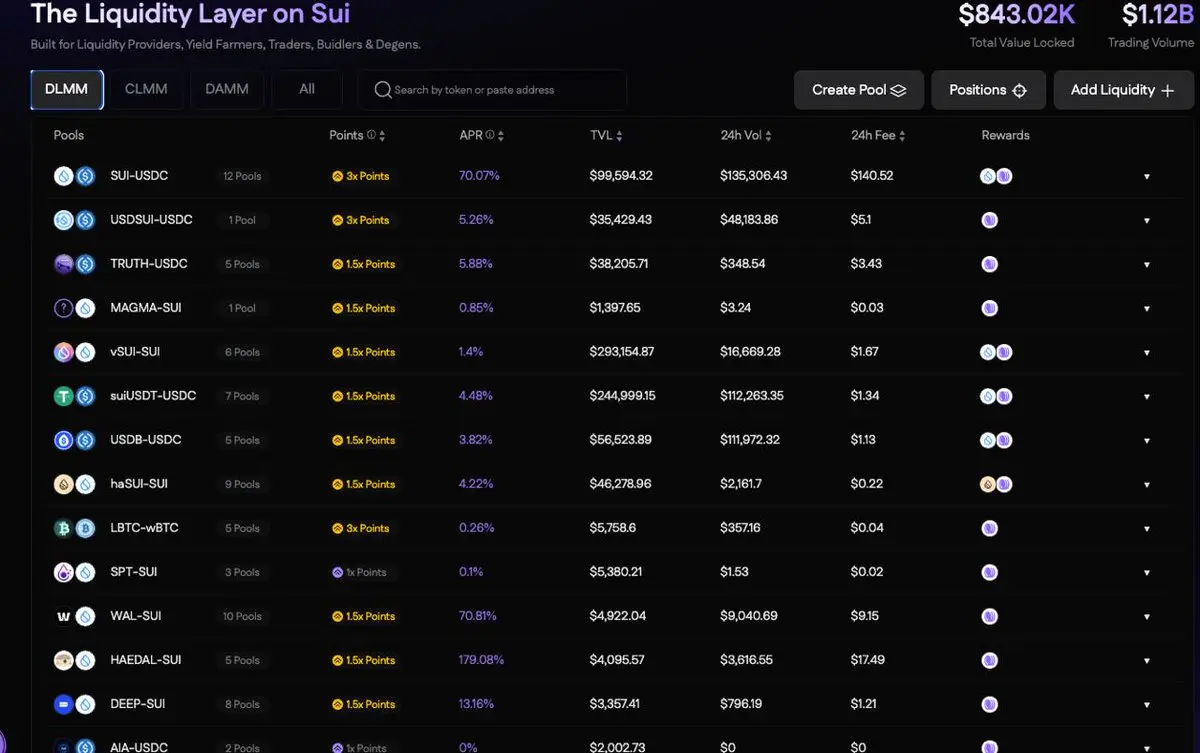The height and width of the screenshot is (753, 1200).
Task: Expand the LBTC-wBTC pool row arrow
Action: pyautogui.click(x=1147, y=529)
